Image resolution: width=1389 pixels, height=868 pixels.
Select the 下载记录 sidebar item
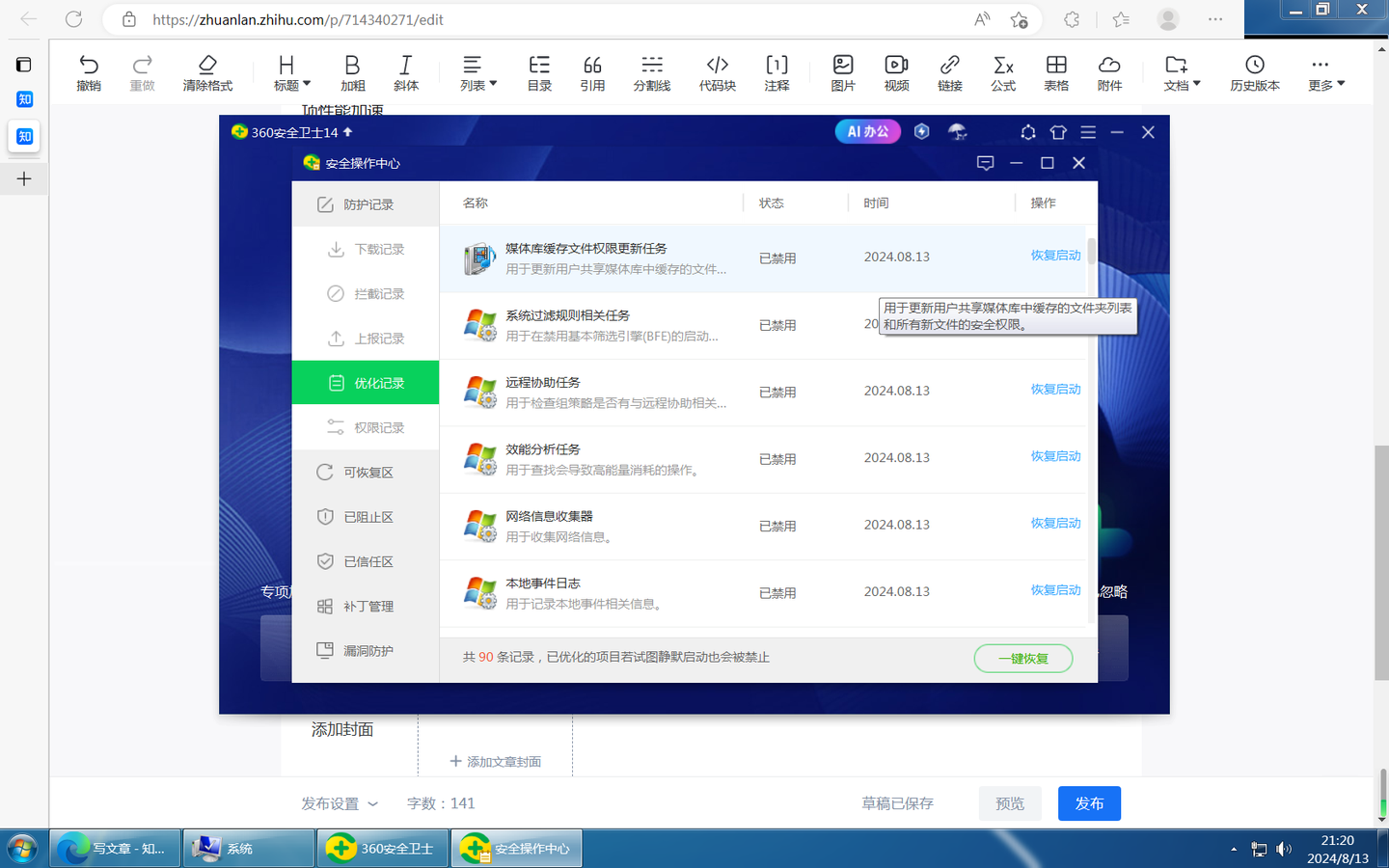pyautogui.click(x=366, y=249)
